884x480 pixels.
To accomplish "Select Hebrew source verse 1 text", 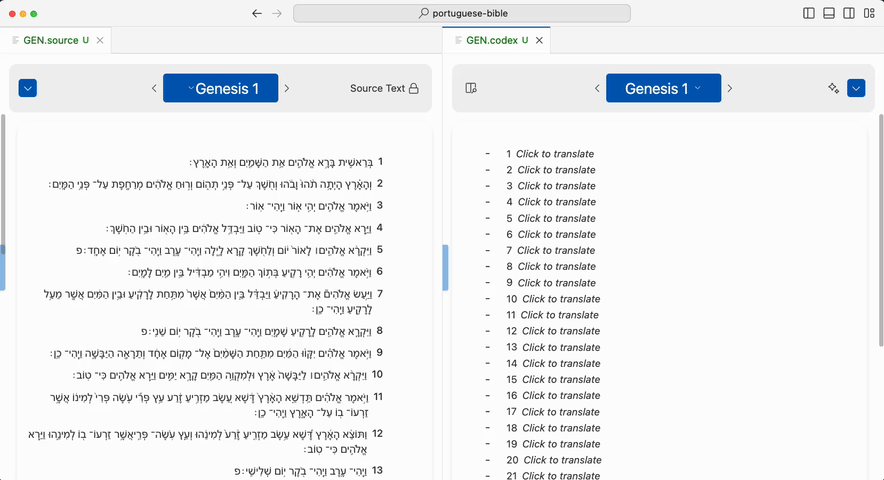I will click(281, 162).
